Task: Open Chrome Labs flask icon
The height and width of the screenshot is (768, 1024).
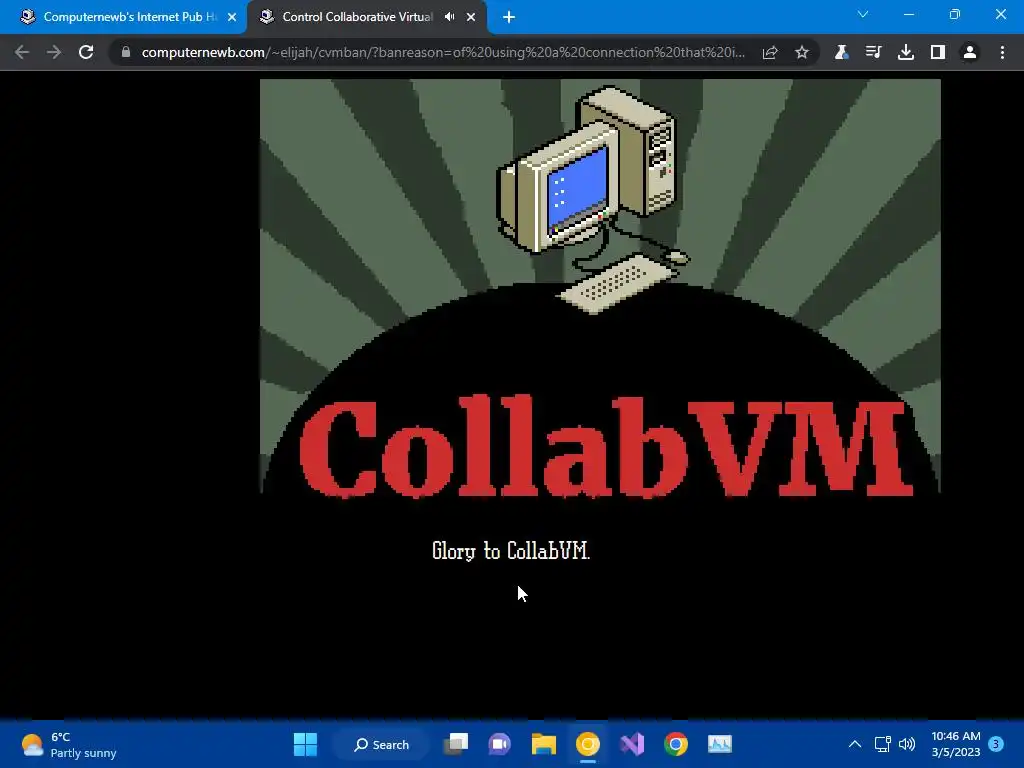Action: pos(841,52)
